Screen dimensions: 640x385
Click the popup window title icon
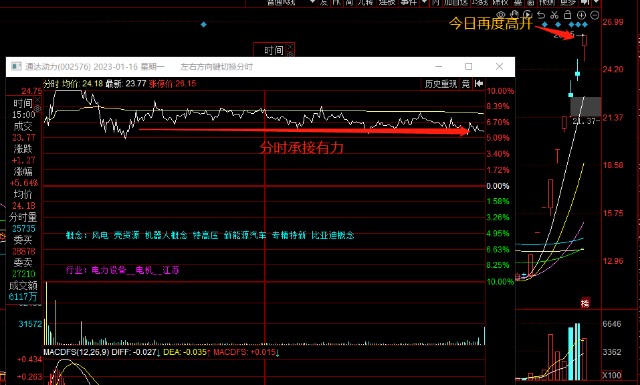click(16, 67)
